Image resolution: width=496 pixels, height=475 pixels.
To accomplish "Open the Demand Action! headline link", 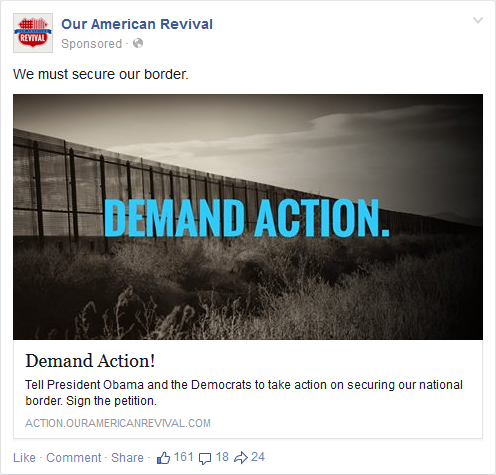I will [90, 361].
